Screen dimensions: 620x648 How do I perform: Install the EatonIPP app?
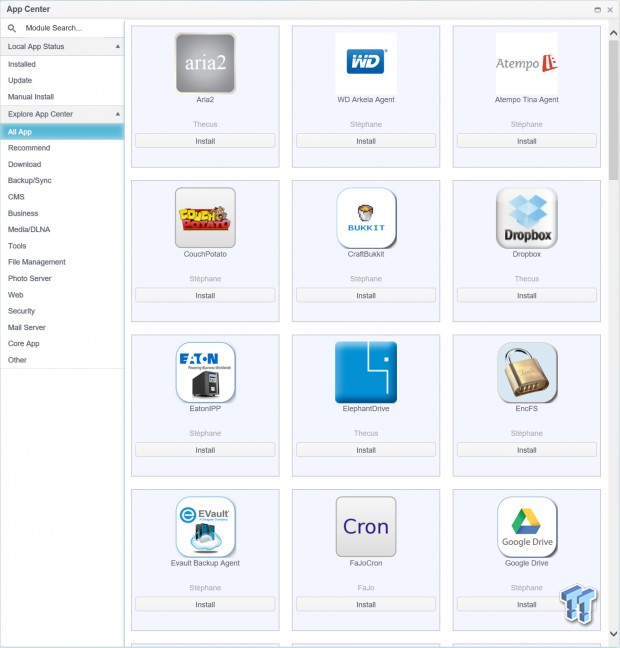(x=205, y=450)
